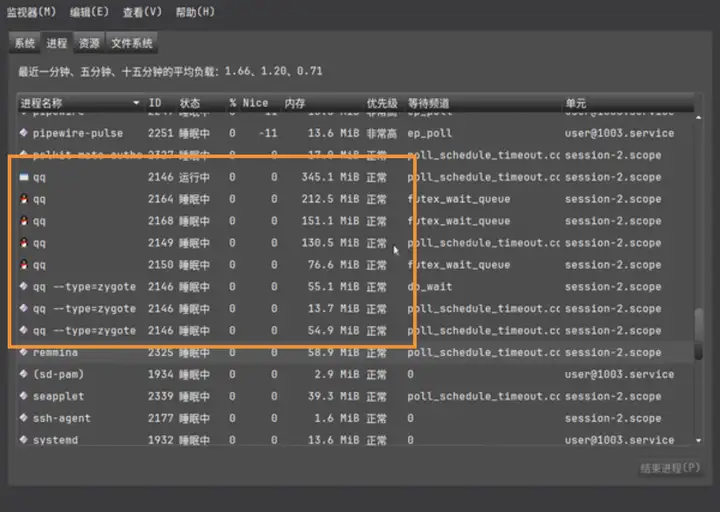Sort by the % CPU column header

233,102
